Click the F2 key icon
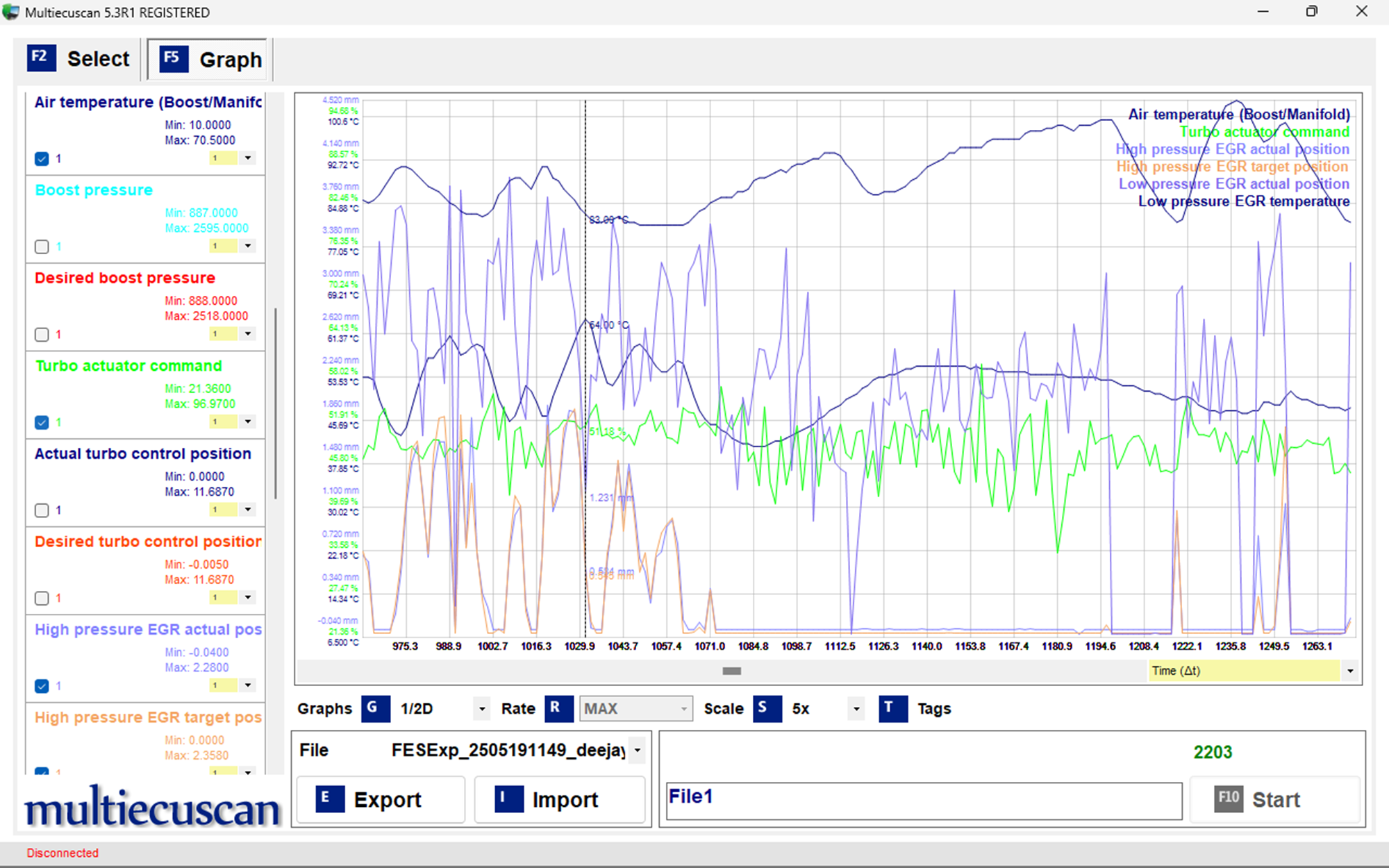Screen dimensions: 1389x868 pyautogui.click(x=42, y=58)
